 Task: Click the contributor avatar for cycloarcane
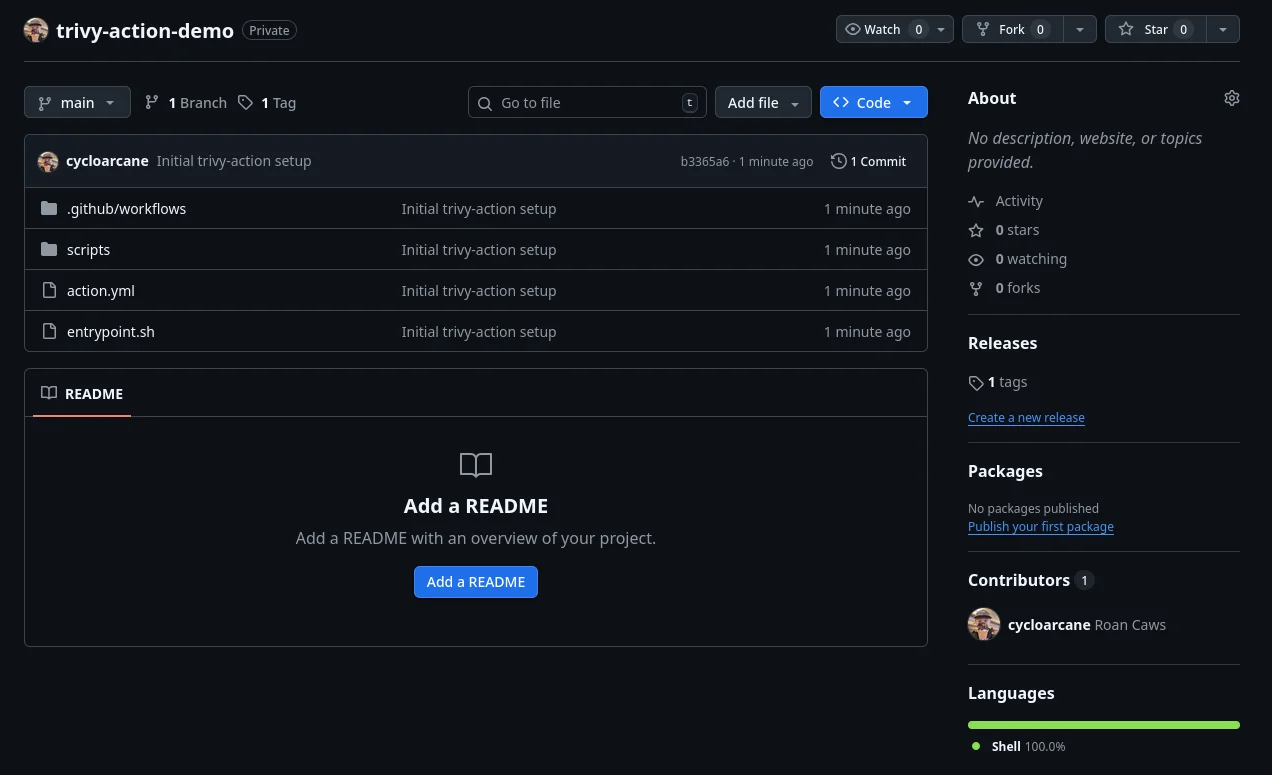[984, 624]
